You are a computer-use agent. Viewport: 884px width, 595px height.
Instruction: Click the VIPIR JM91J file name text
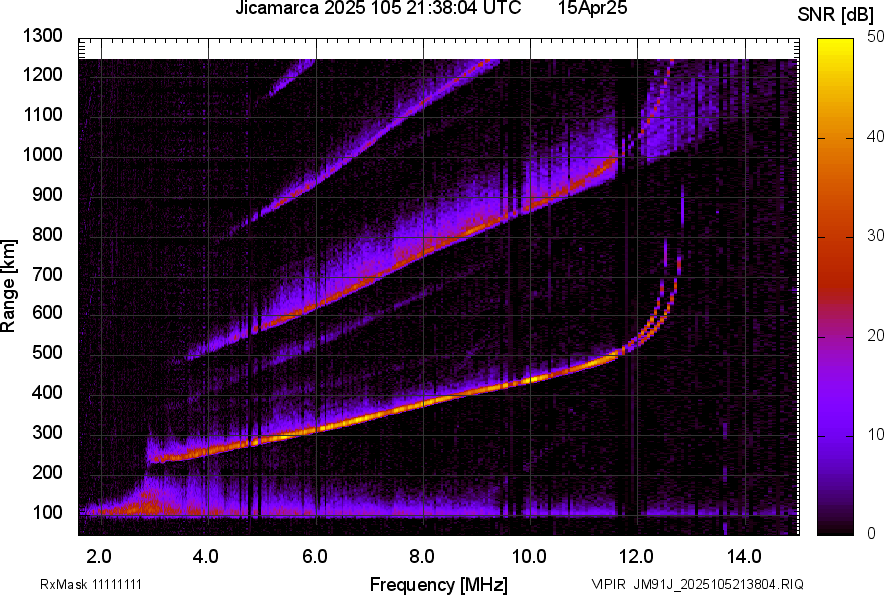(x=698, y=584)
